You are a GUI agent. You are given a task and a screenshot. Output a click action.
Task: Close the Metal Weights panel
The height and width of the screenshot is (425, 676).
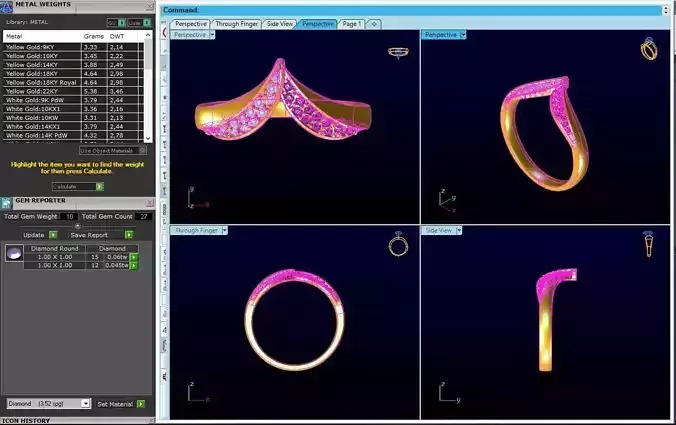(x=150, y=6)
